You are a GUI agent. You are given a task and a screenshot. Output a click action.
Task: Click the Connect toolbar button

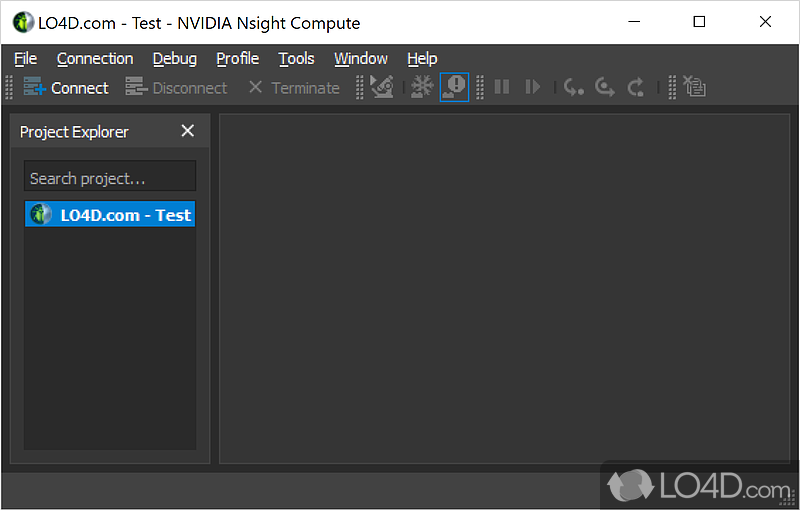66,88
